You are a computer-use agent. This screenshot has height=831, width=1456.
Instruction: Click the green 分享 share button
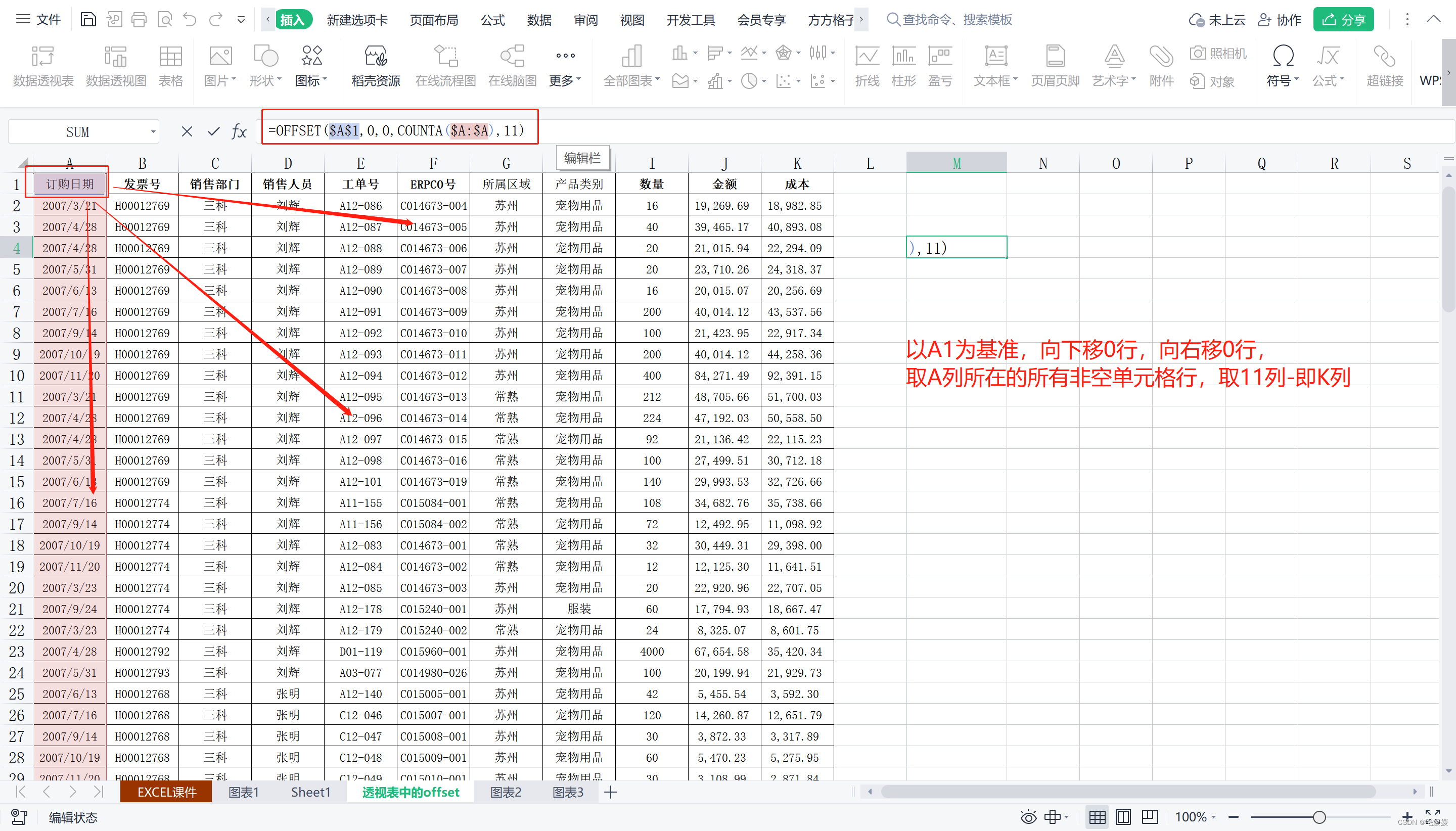(x=1344, y=20)
